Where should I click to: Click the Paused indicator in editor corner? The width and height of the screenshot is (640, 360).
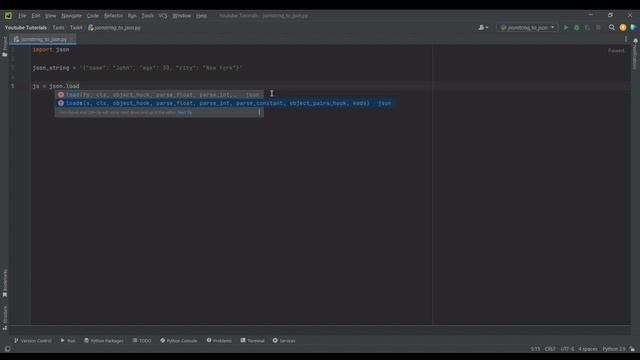[x=616, y=51]
